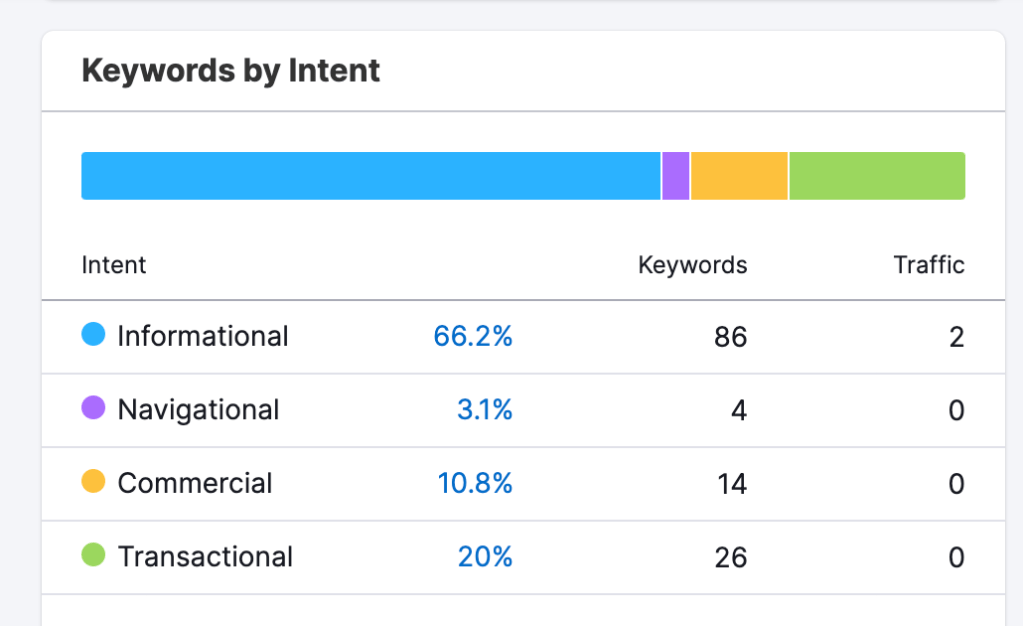Click the Intent column header
This screenshot has height=626, width=1023.
coord(114,265)
